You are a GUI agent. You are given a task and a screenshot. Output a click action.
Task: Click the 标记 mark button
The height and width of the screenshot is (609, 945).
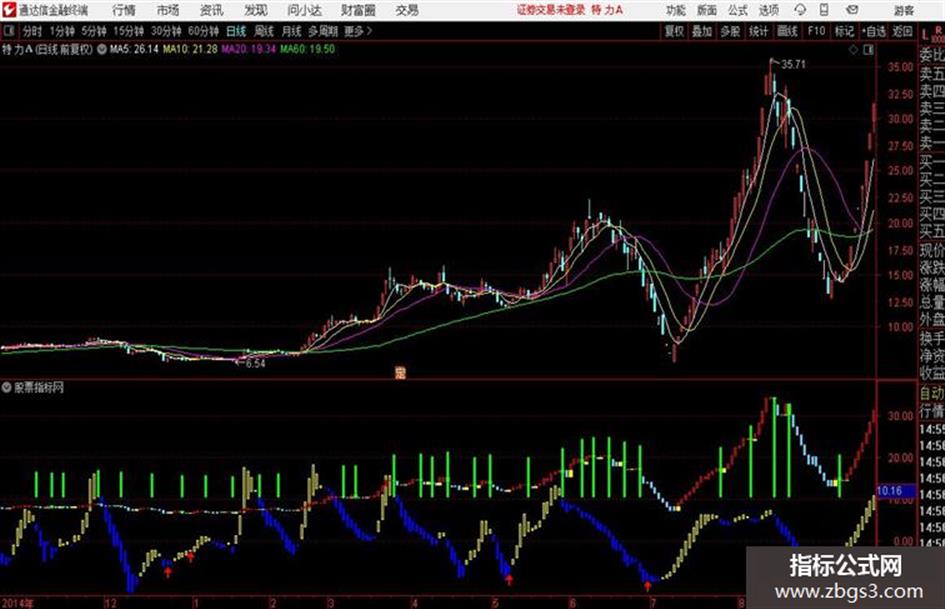click(844, 31)
